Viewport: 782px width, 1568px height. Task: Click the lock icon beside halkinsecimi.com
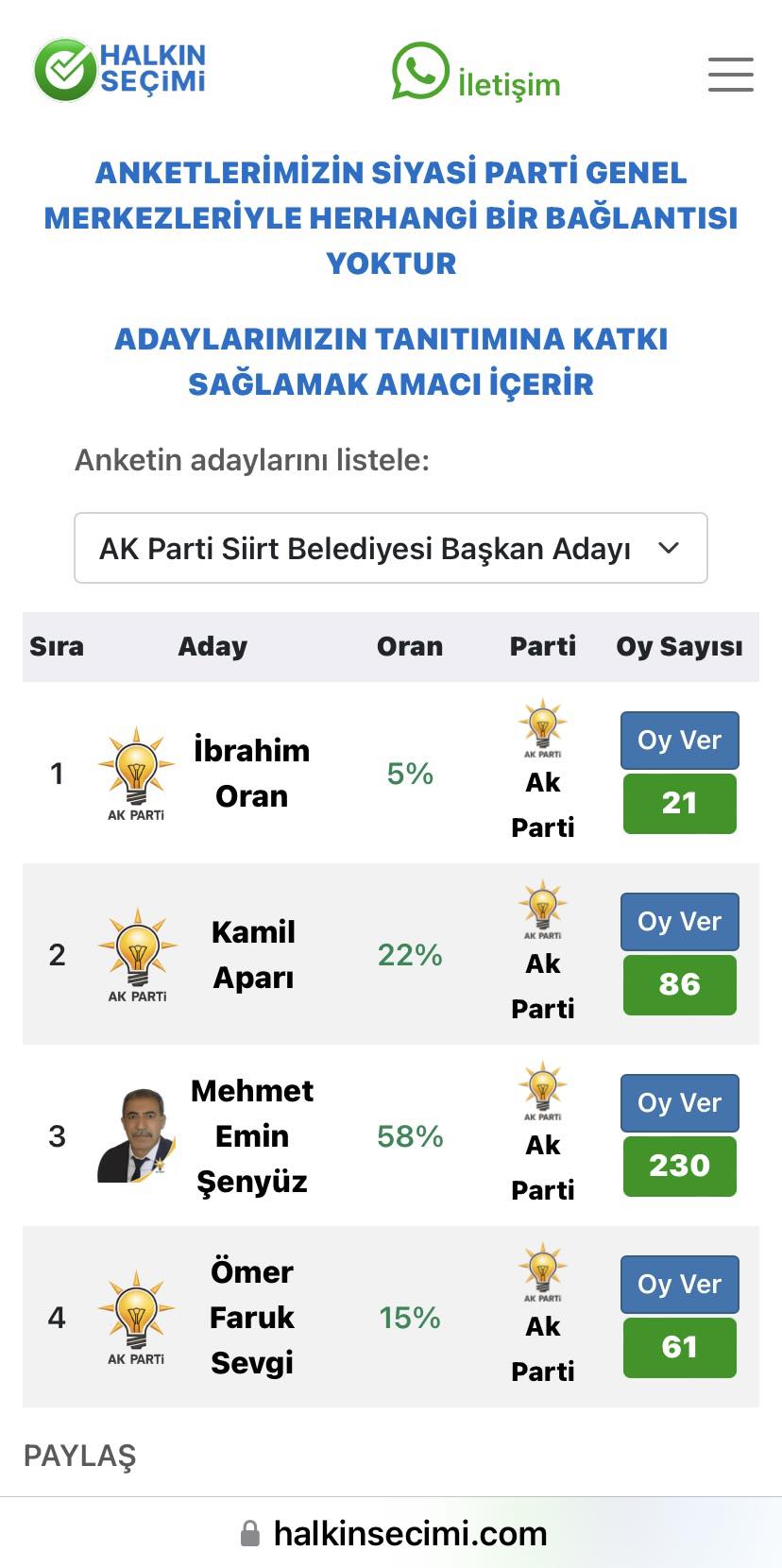pos(250,1533)
